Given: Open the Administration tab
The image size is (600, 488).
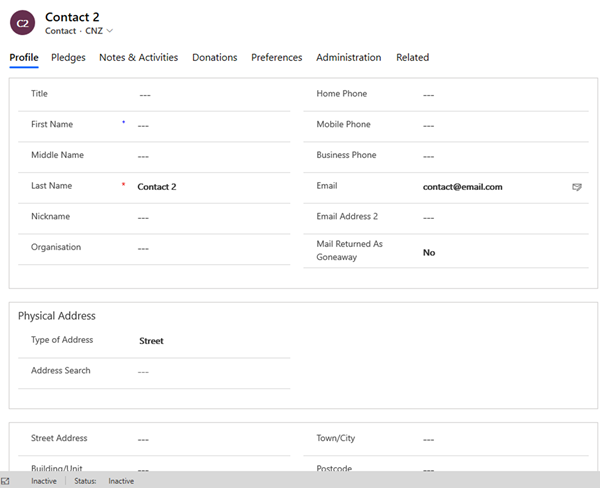Looking at the screenshot, I should coord(348,58).
